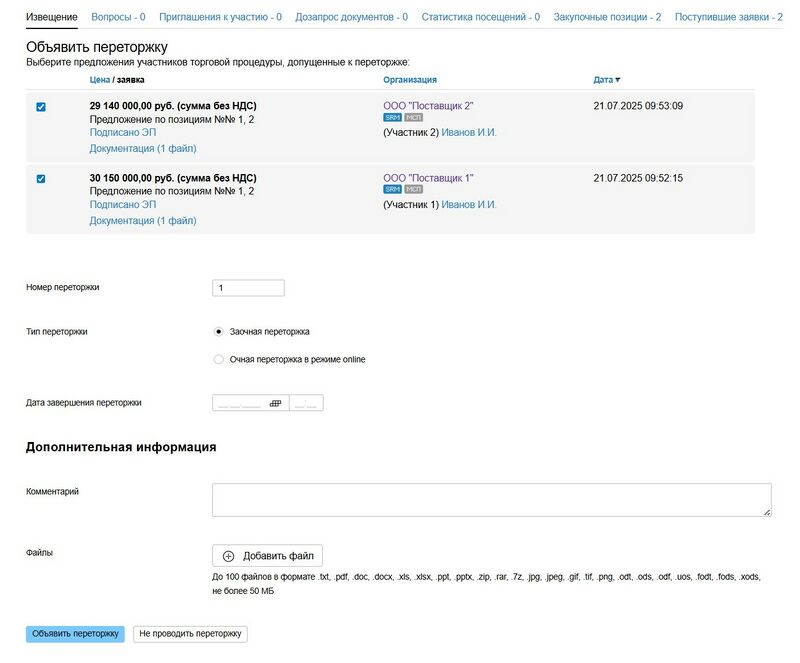
Task: Uncheck the 30 150 000,00 руб. offer checkbox
Action: click(41, 179)
